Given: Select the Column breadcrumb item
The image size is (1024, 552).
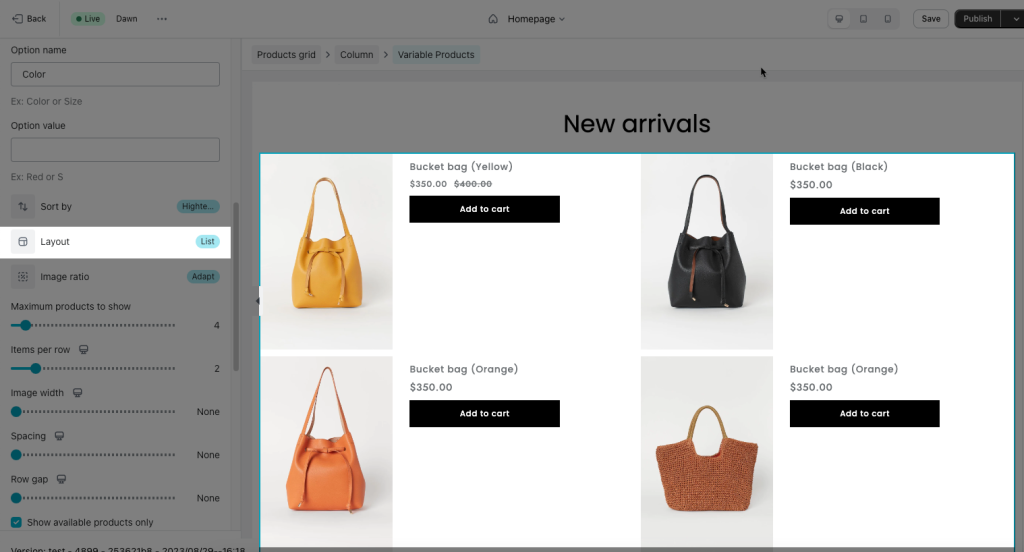Looking at the screenshot, I should point(357,55).
